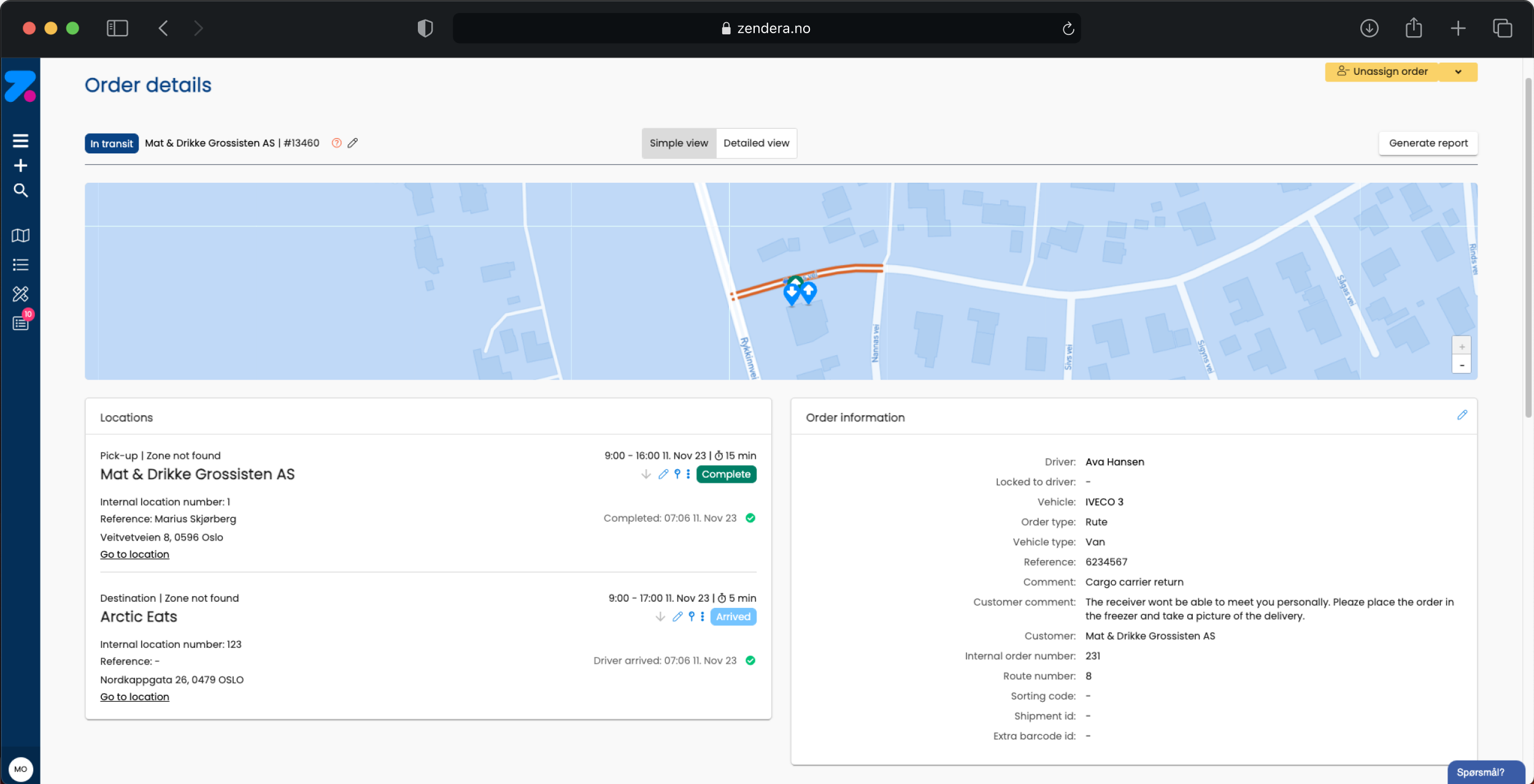Edit Order information with pencil icon
Viewport: 1534px width, 784px height.
1462,415
